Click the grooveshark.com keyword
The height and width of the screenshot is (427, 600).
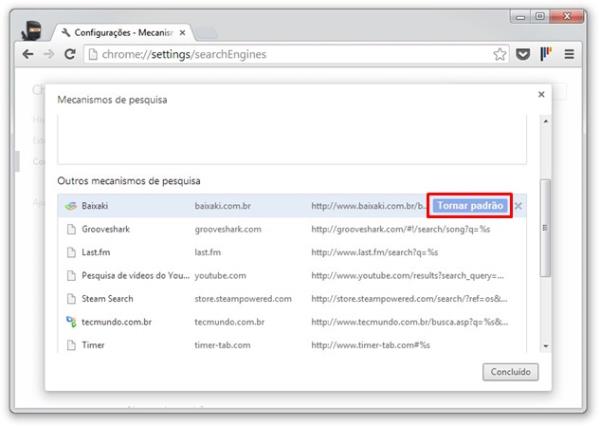[x=228, y=229]
